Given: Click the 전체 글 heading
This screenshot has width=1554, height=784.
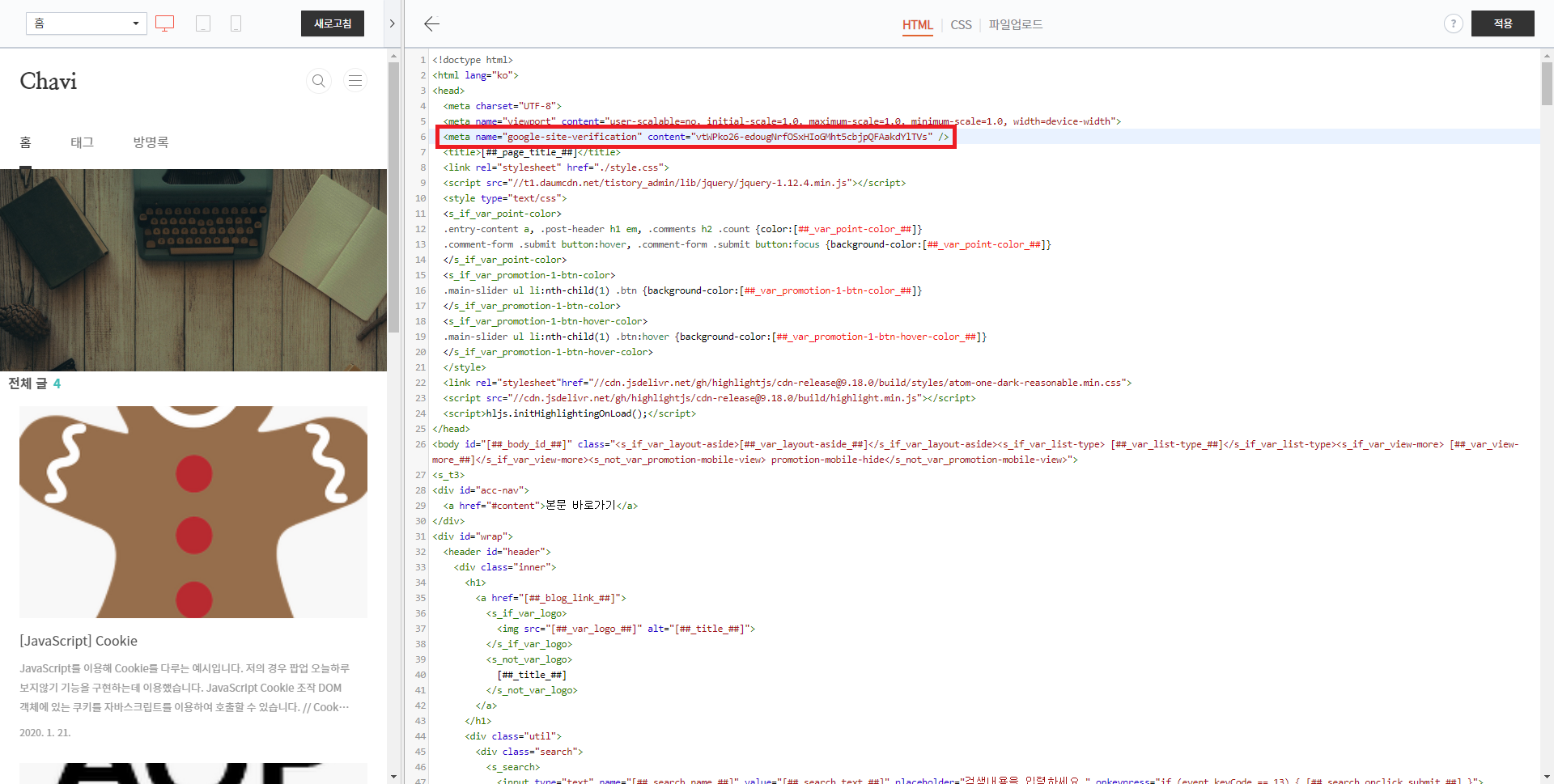Looking at the screenshot, I should point(28,384).
